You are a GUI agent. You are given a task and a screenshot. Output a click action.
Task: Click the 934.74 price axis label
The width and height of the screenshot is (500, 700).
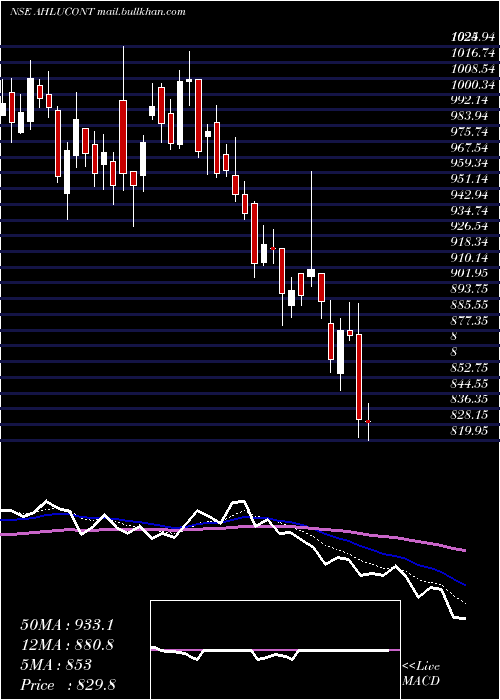[469, 210]
